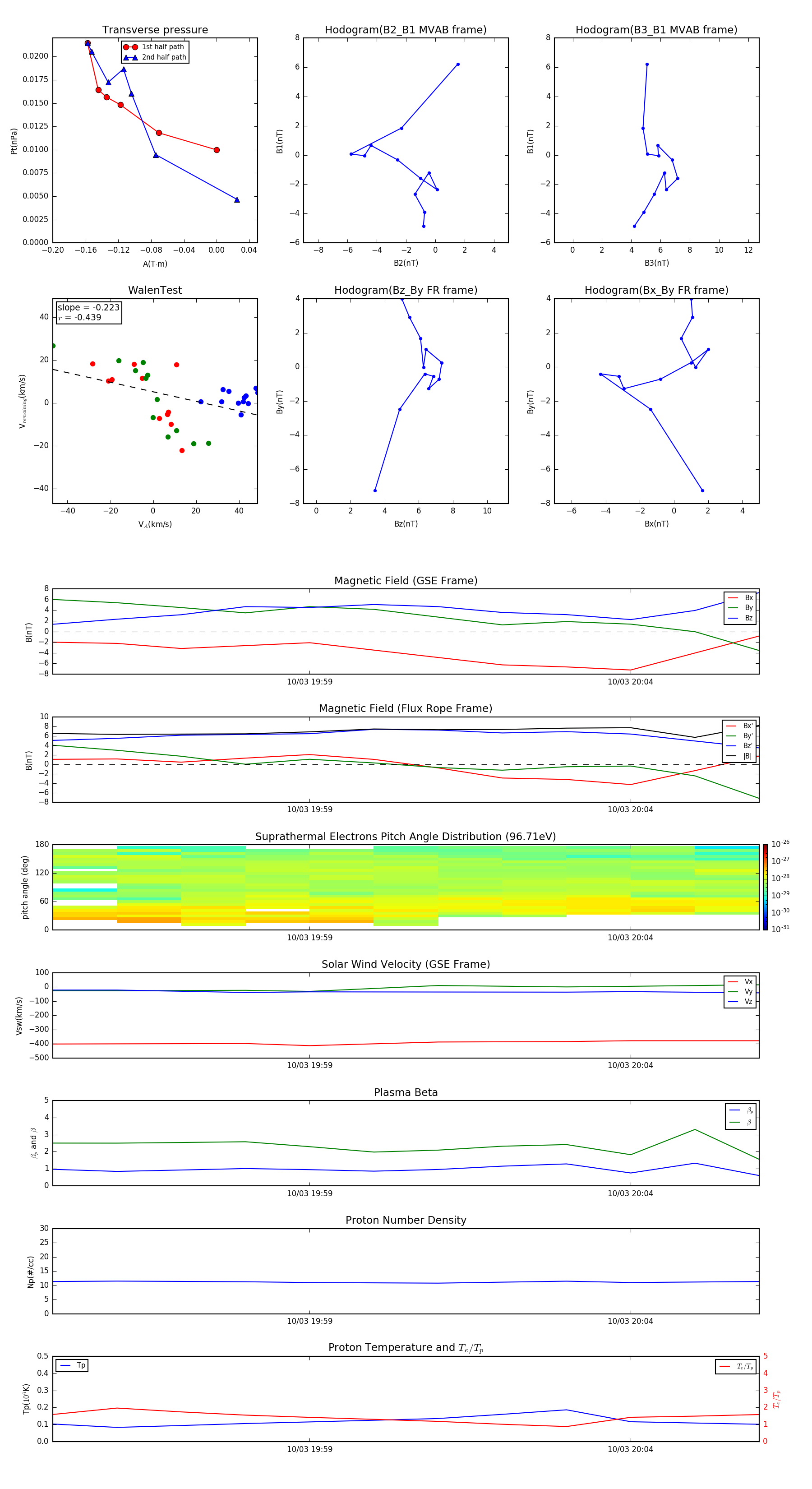Click the '10^-31' colorbar tick label
This screenshot has height=1489, width=812.
tap(780, 929)
